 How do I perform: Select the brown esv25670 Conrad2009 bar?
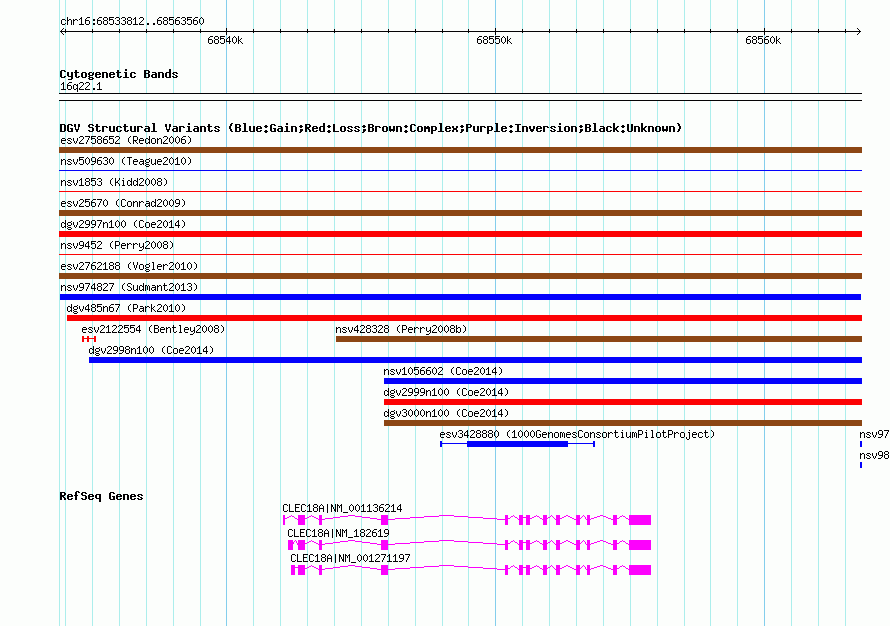(460, 213)
